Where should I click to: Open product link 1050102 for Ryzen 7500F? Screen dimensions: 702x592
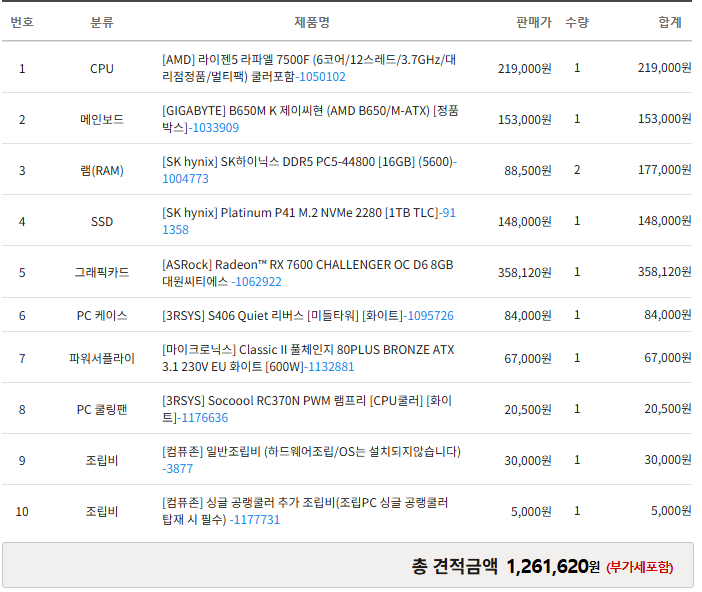(x=322, y=77)
